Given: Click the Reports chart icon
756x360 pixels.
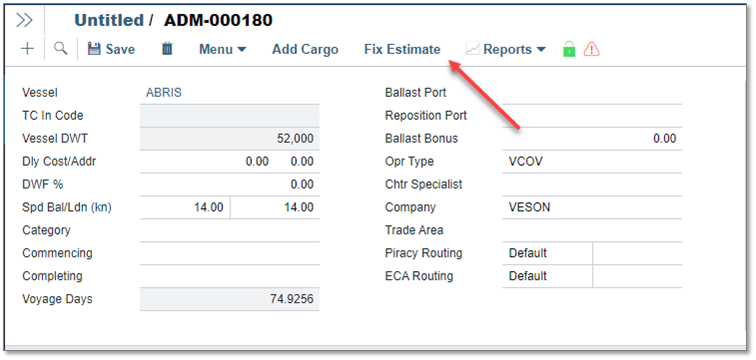Looking at the screenshot, I should coord(472,49).
